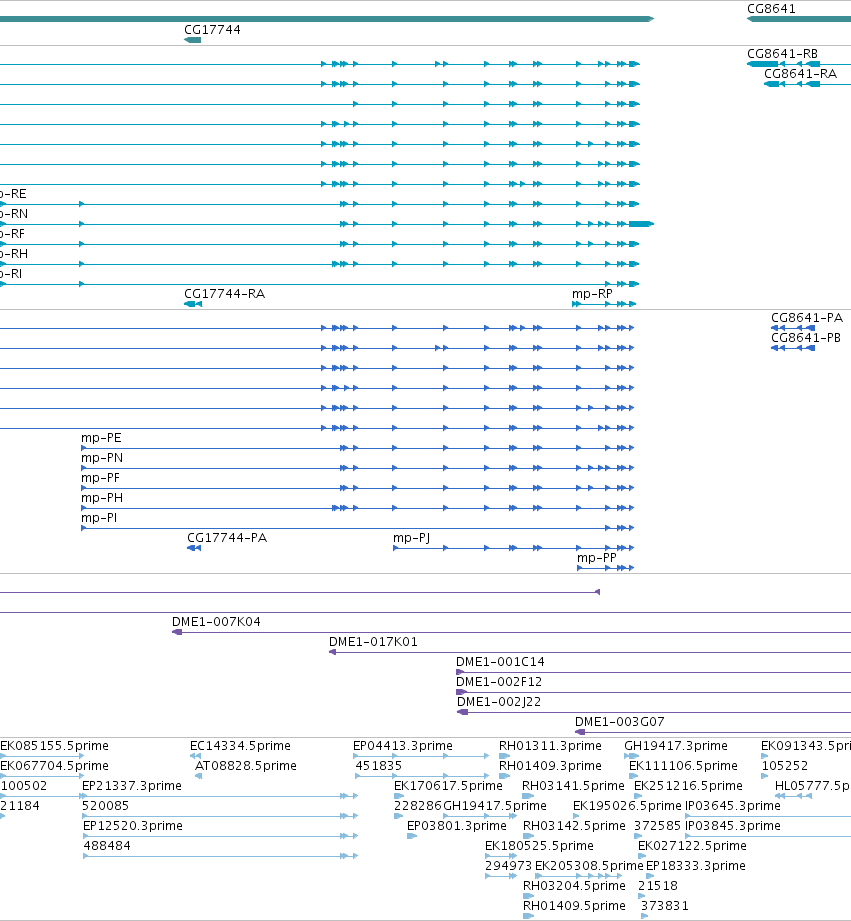Select the mp-RP transcript label
This screenshot has width=851, height=921.
click(592, 294)
